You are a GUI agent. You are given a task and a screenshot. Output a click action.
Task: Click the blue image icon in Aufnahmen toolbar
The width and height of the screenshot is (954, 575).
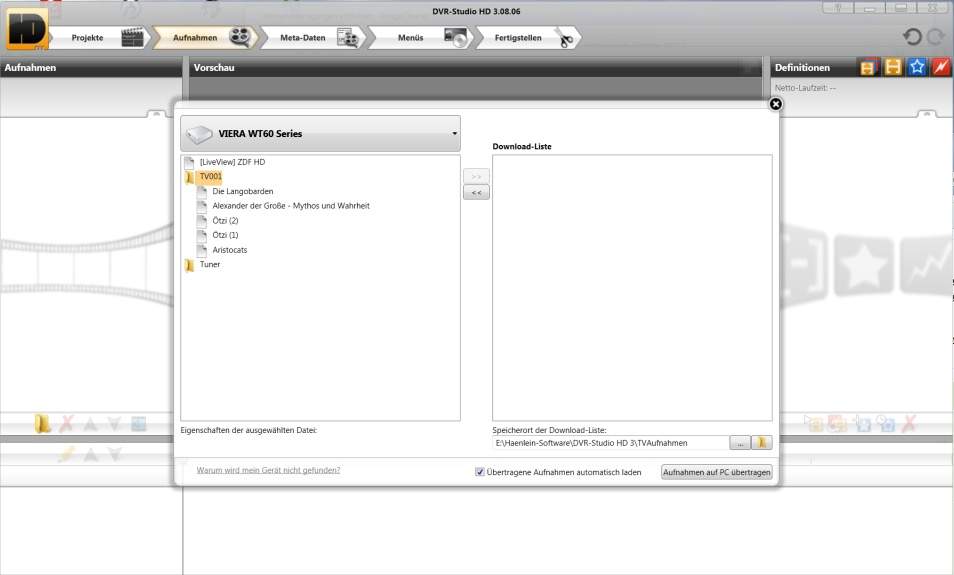pyautogui.click(x=139, y=424)
